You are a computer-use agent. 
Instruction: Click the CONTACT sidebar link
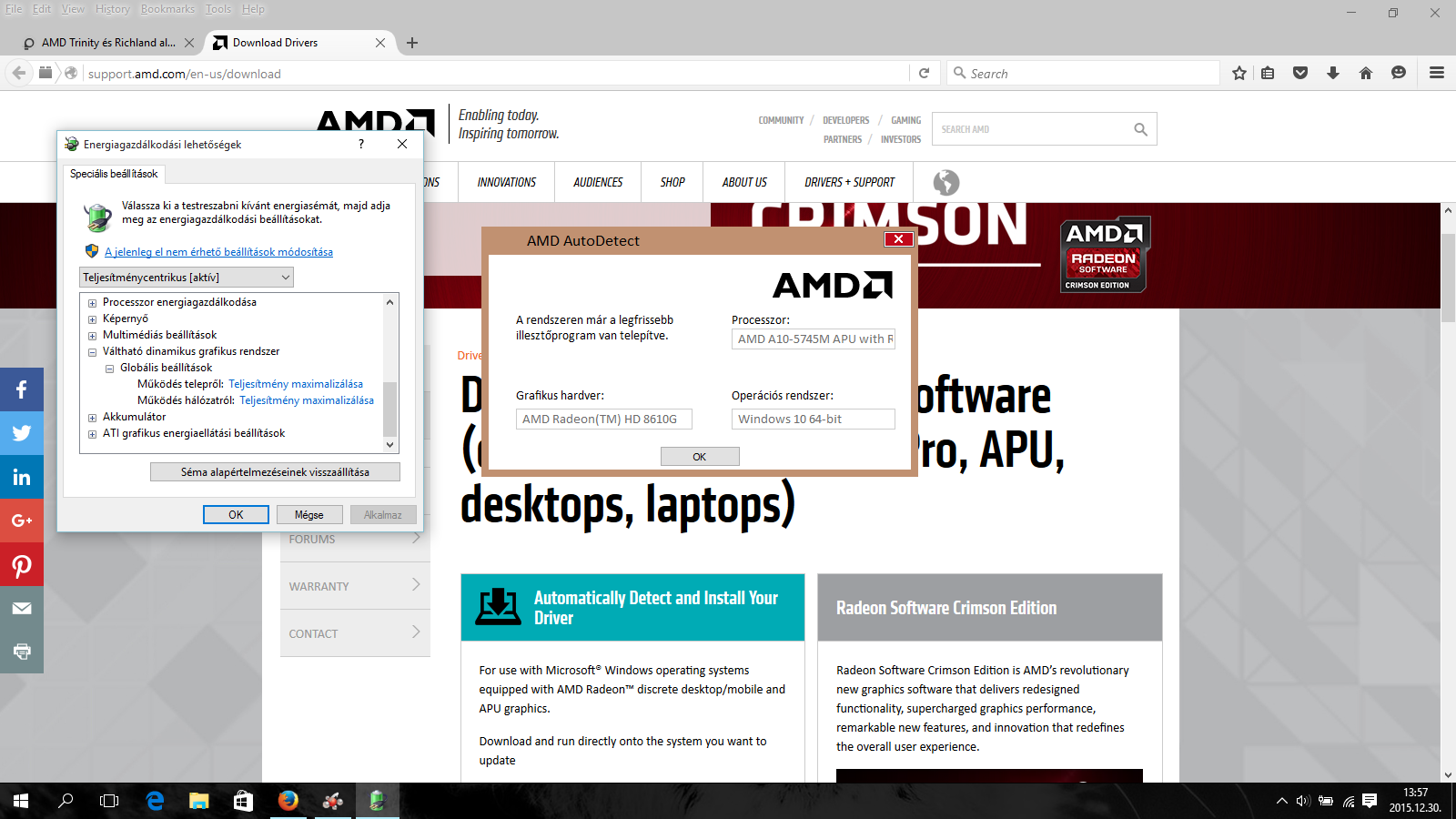click(x=355, y=633)
